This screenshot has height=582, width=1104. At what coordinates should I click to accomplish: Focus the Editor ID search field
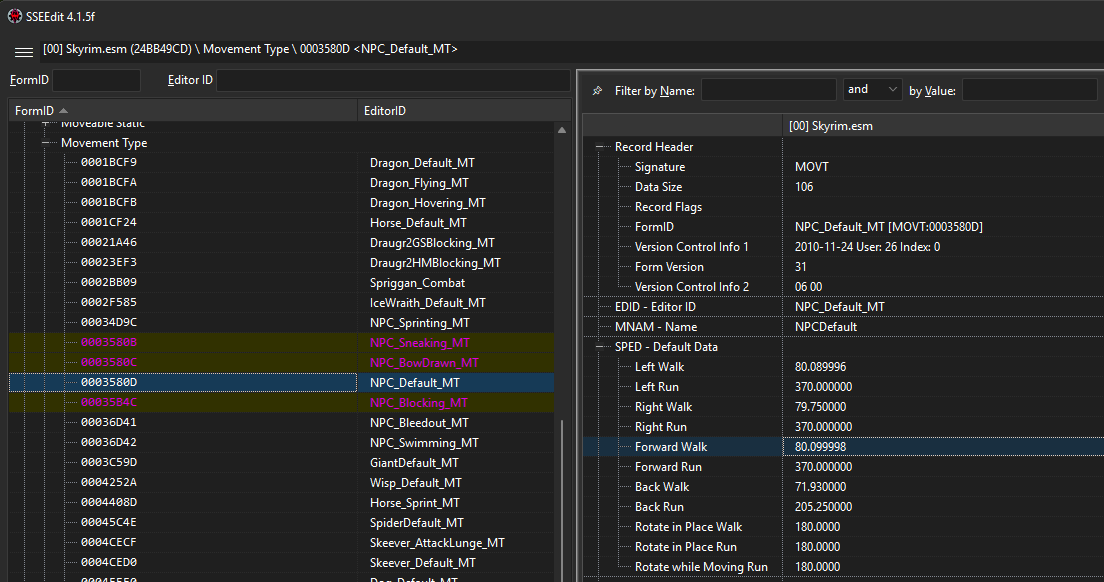392,80
